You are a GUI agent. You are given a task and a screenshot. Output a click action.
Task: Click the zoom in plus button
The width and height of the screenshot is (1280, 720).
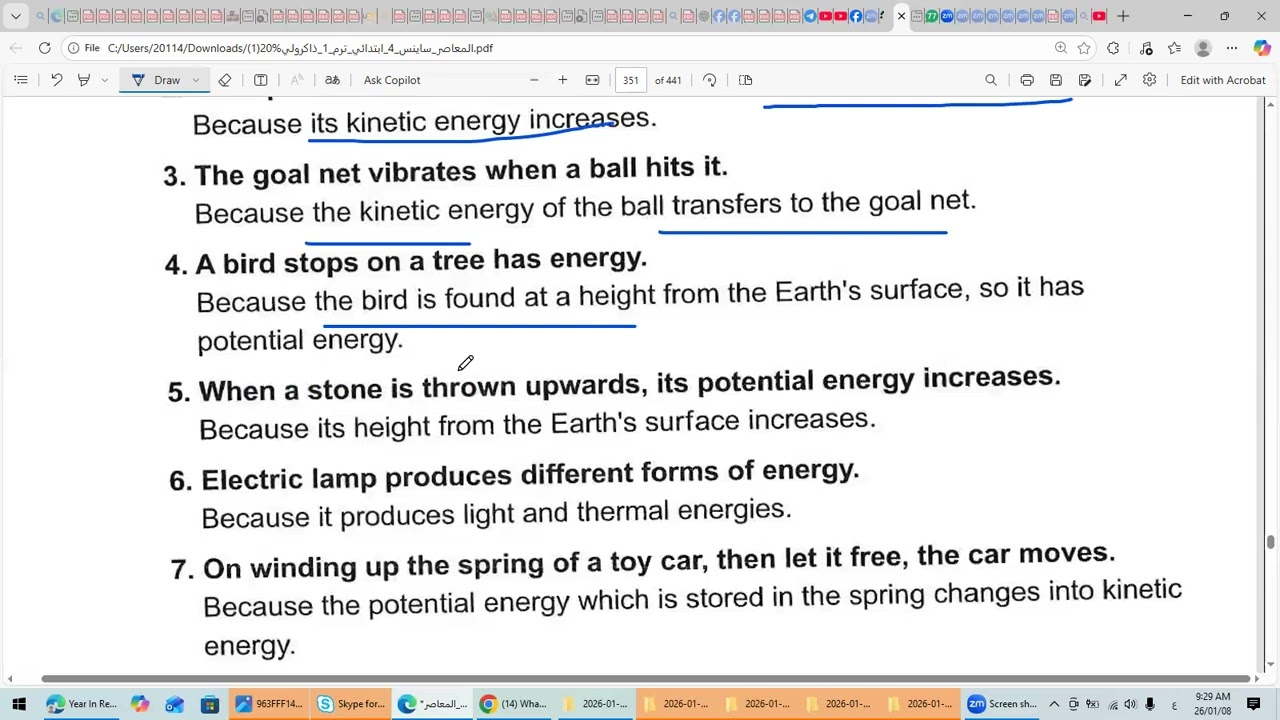(563, 80)
